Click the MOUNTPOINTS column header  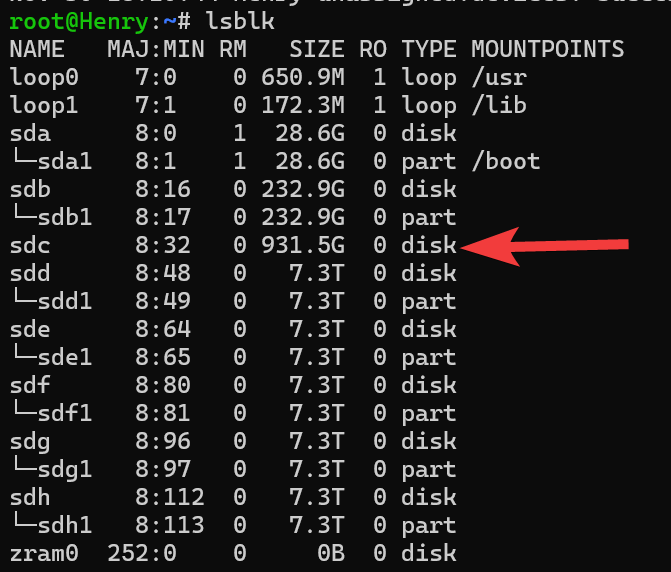(x=548, y=49)
